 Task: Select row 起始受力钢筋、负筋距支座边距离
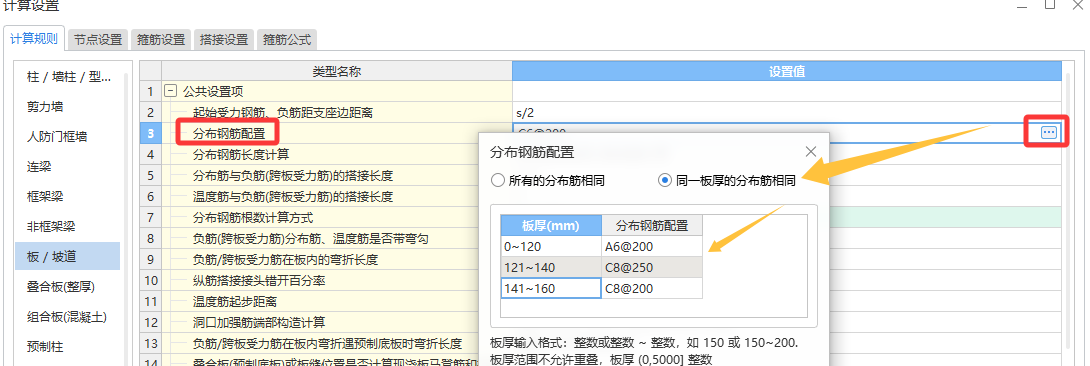coord(337,112)
